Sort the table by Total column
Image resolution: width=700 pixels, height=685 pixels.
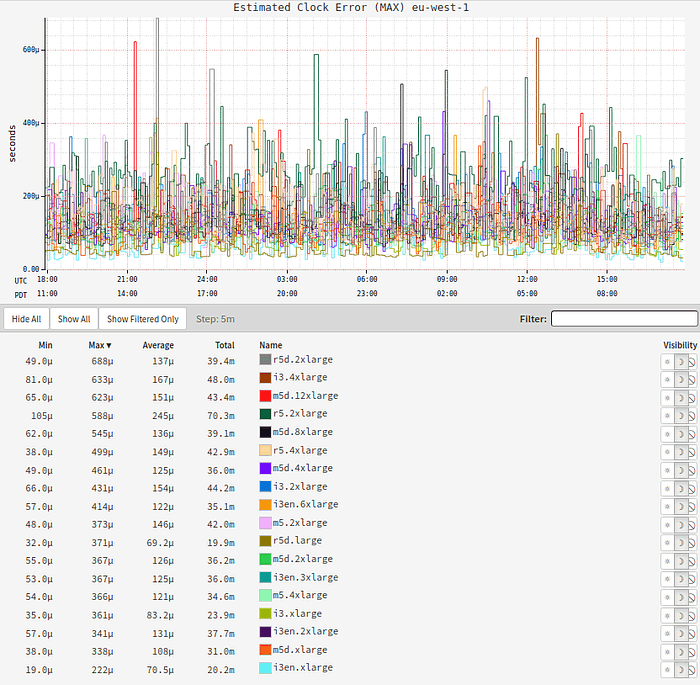pyautogui.click(x=223, y=345)
